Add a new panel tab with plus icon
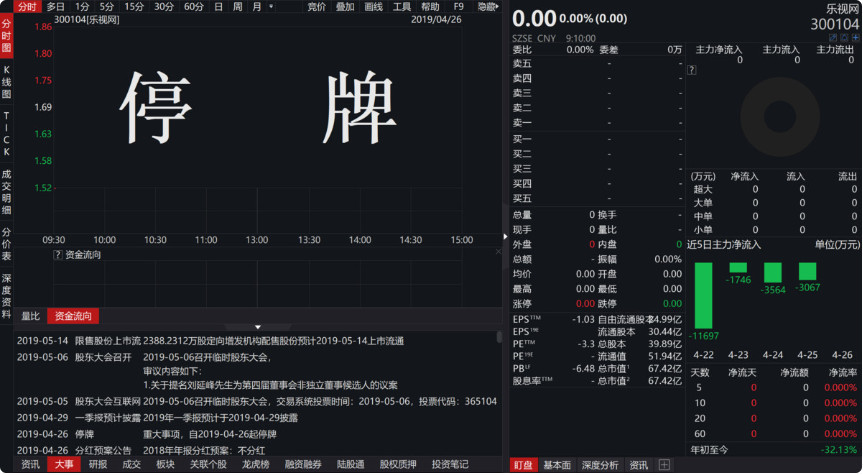This screenshot has width=863, height=475. (x=664, y=465)
